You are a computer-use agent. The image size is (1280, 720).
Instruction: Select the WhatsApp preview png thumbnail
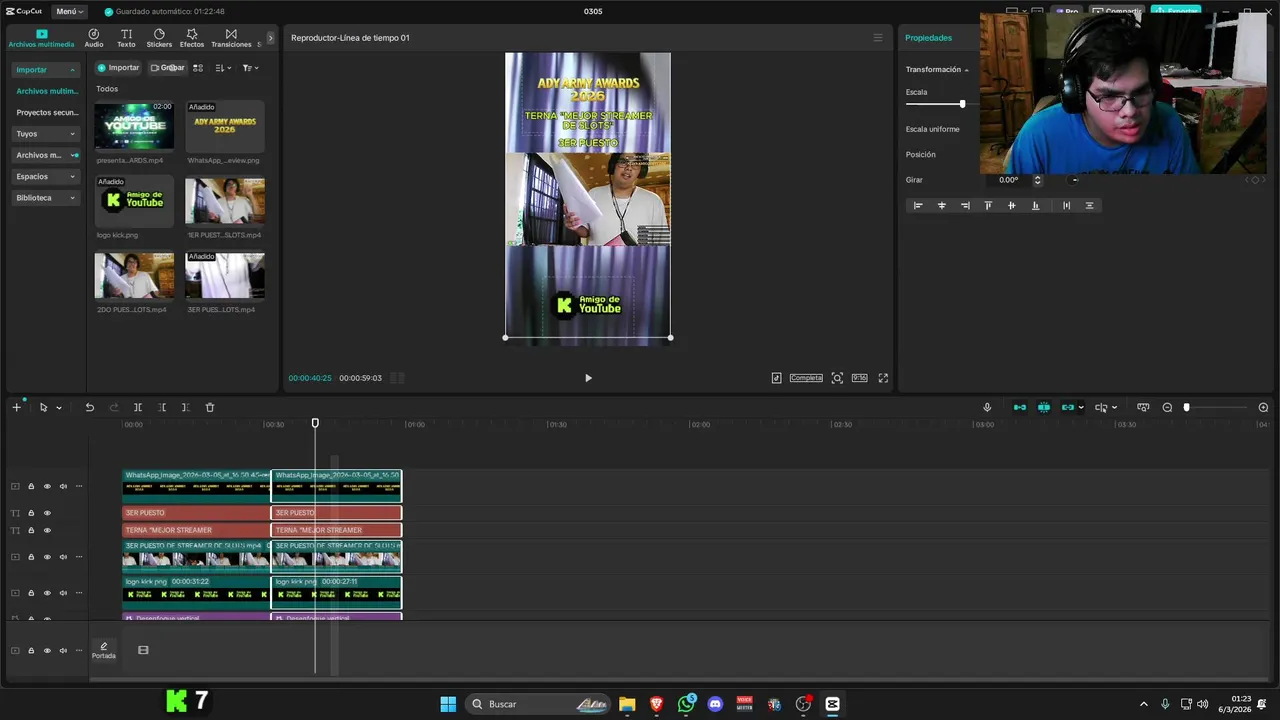[224, 126]
